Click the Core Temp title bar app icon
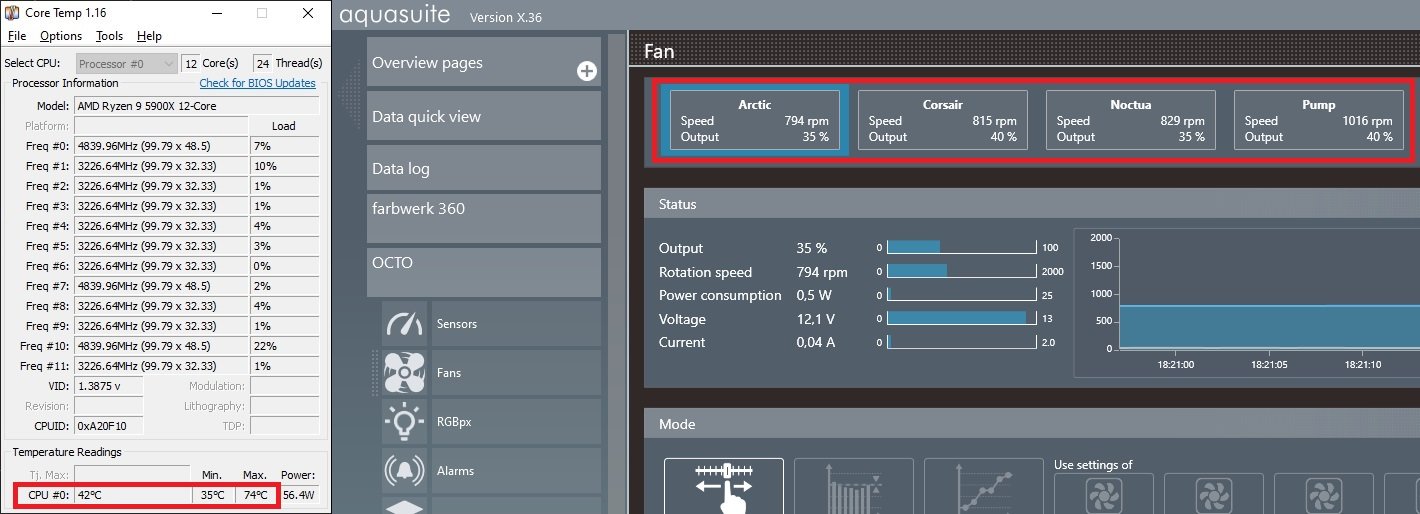 11,13
